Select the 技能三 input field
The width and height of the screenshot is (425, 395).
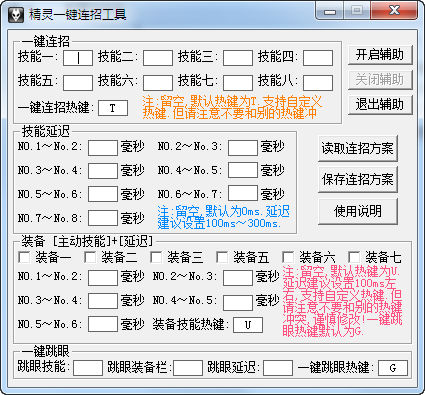click(238, 58)
